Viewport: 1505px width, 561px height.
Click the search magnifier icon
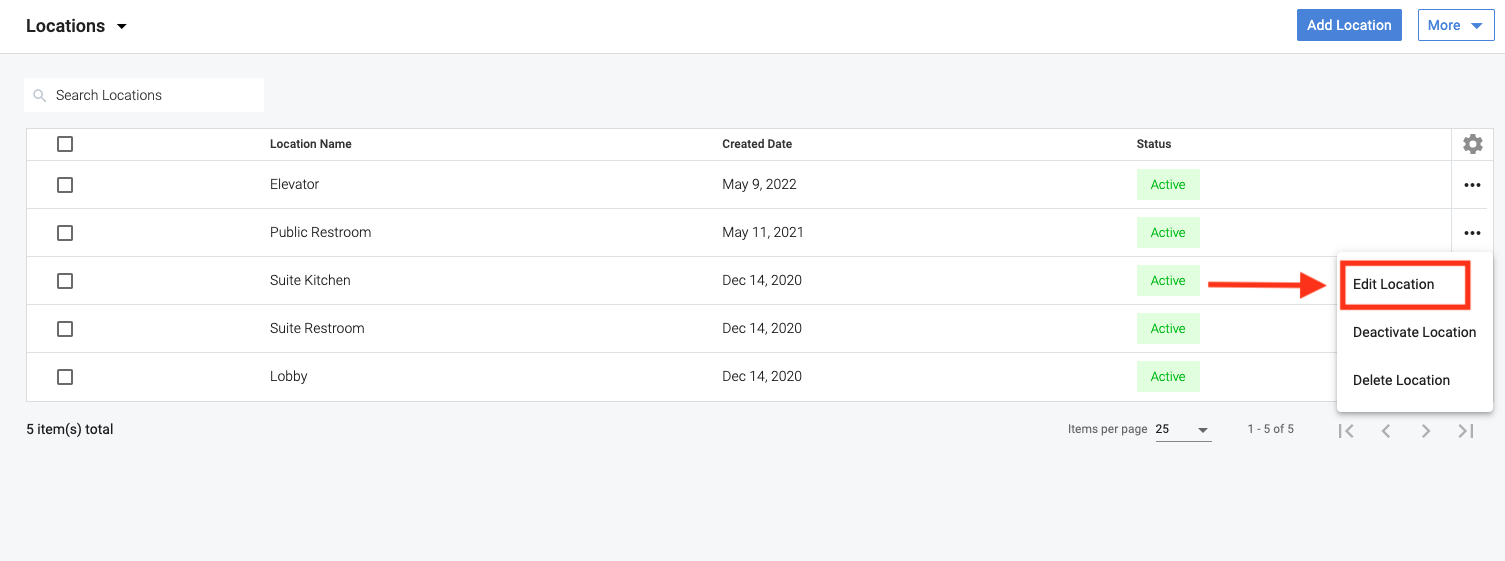pyautogui.click(x=40, y=96)
